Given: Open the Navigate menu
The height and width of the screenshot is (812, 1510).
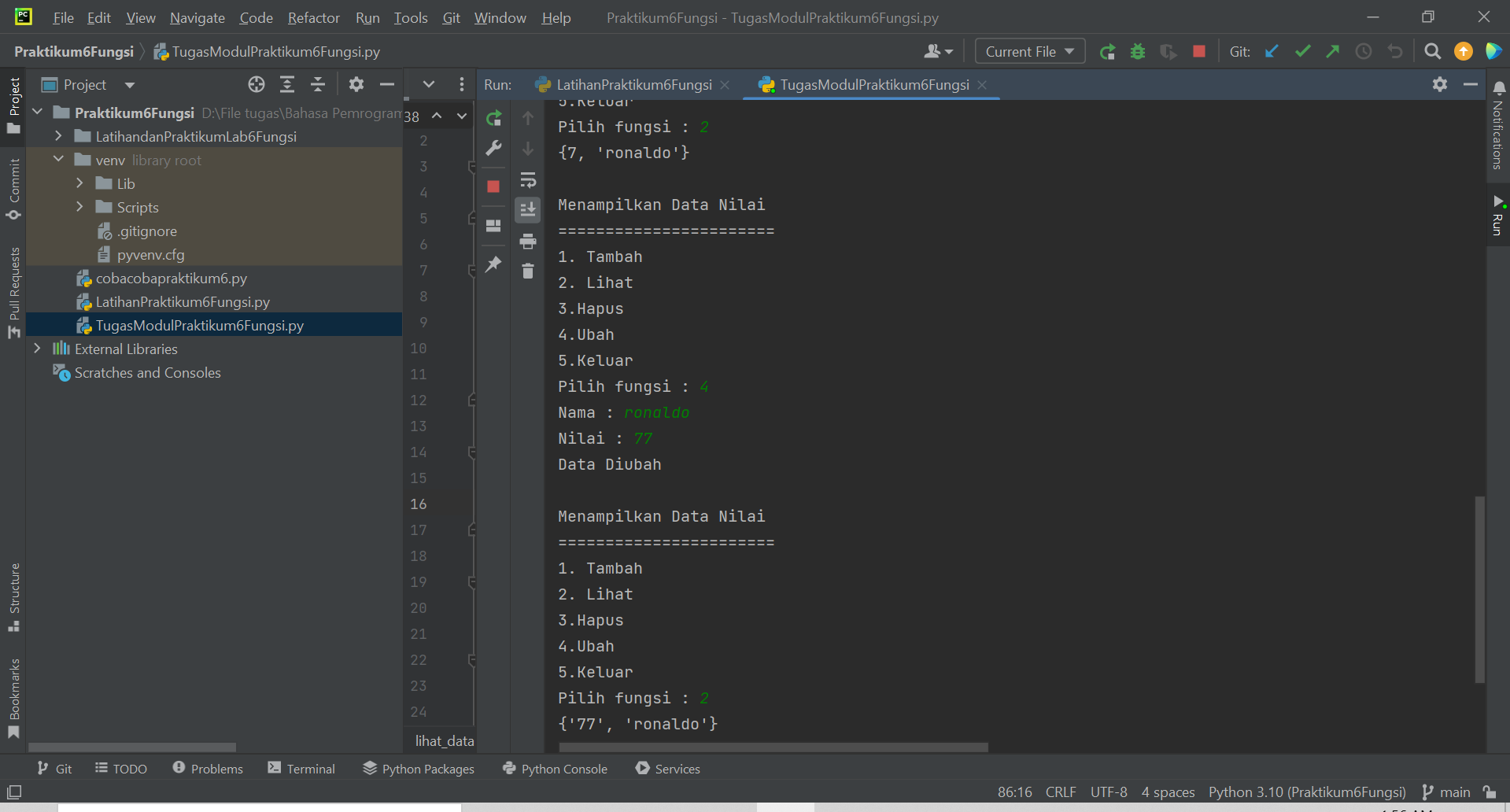Looking at the screenshot, I should [198, 17].
